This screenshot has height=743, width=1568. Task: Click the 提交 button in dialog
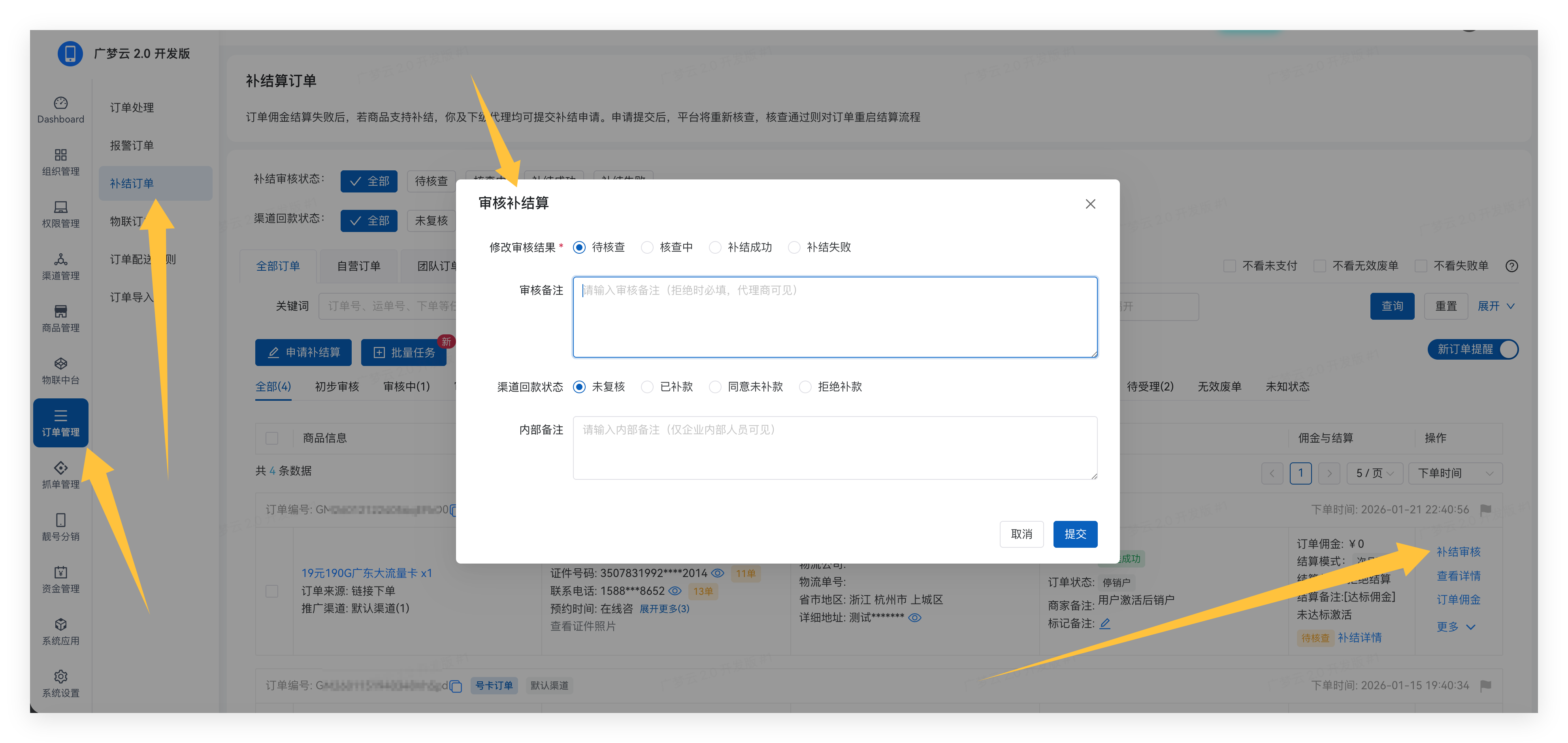pyautogui.click(x=1075, y=534)
